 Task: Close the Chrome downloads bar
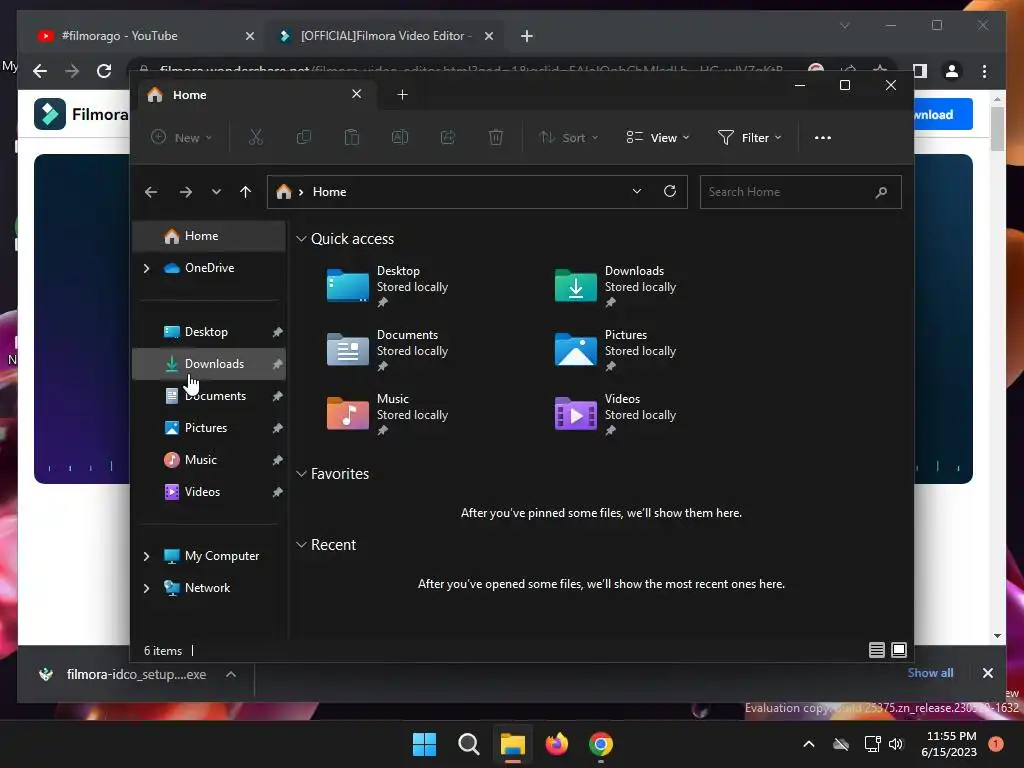coord(987,673)
